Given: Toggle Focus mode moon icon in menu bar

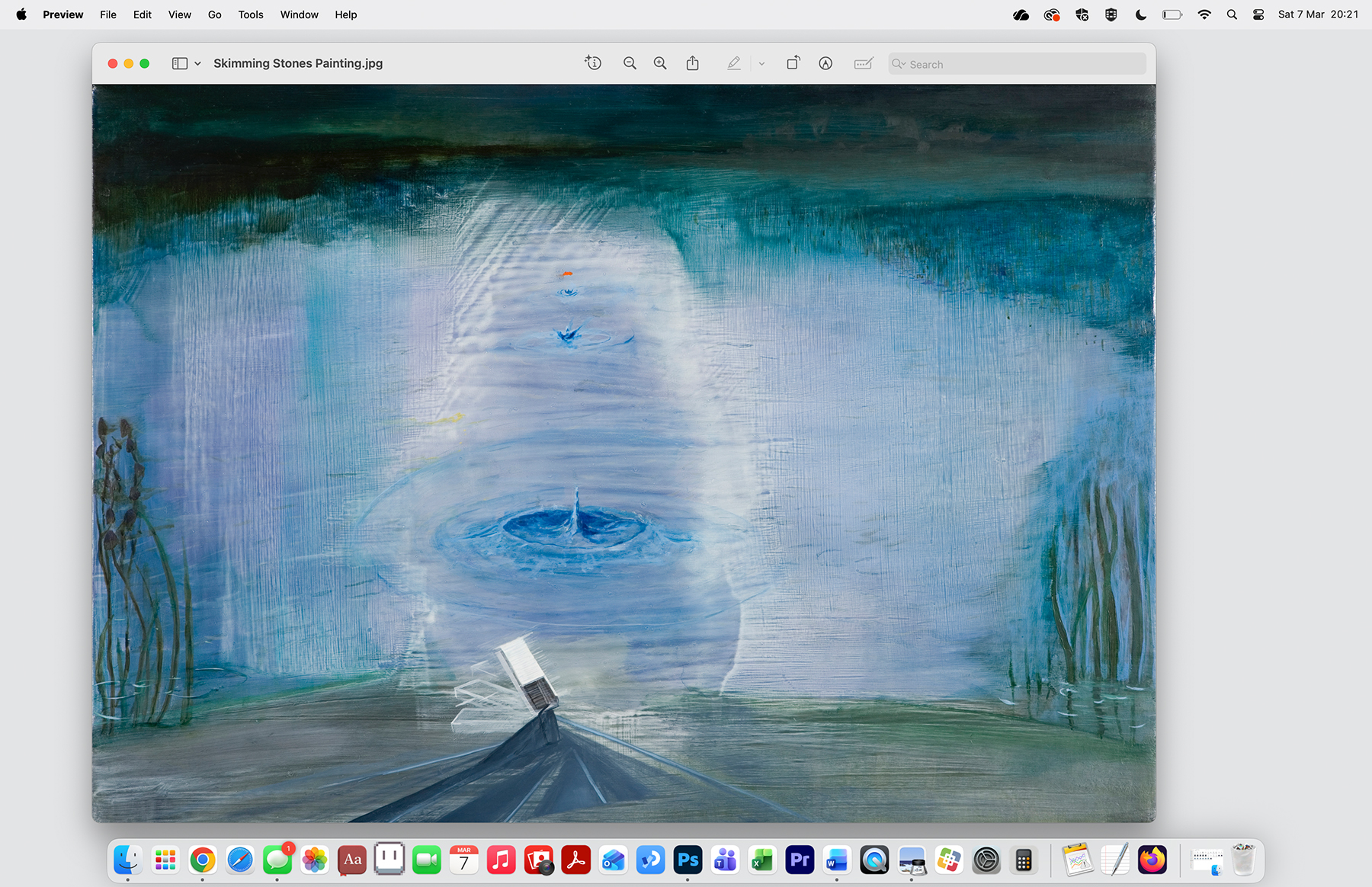Looking at the screenshot, I should click(x=1140, y=14).
